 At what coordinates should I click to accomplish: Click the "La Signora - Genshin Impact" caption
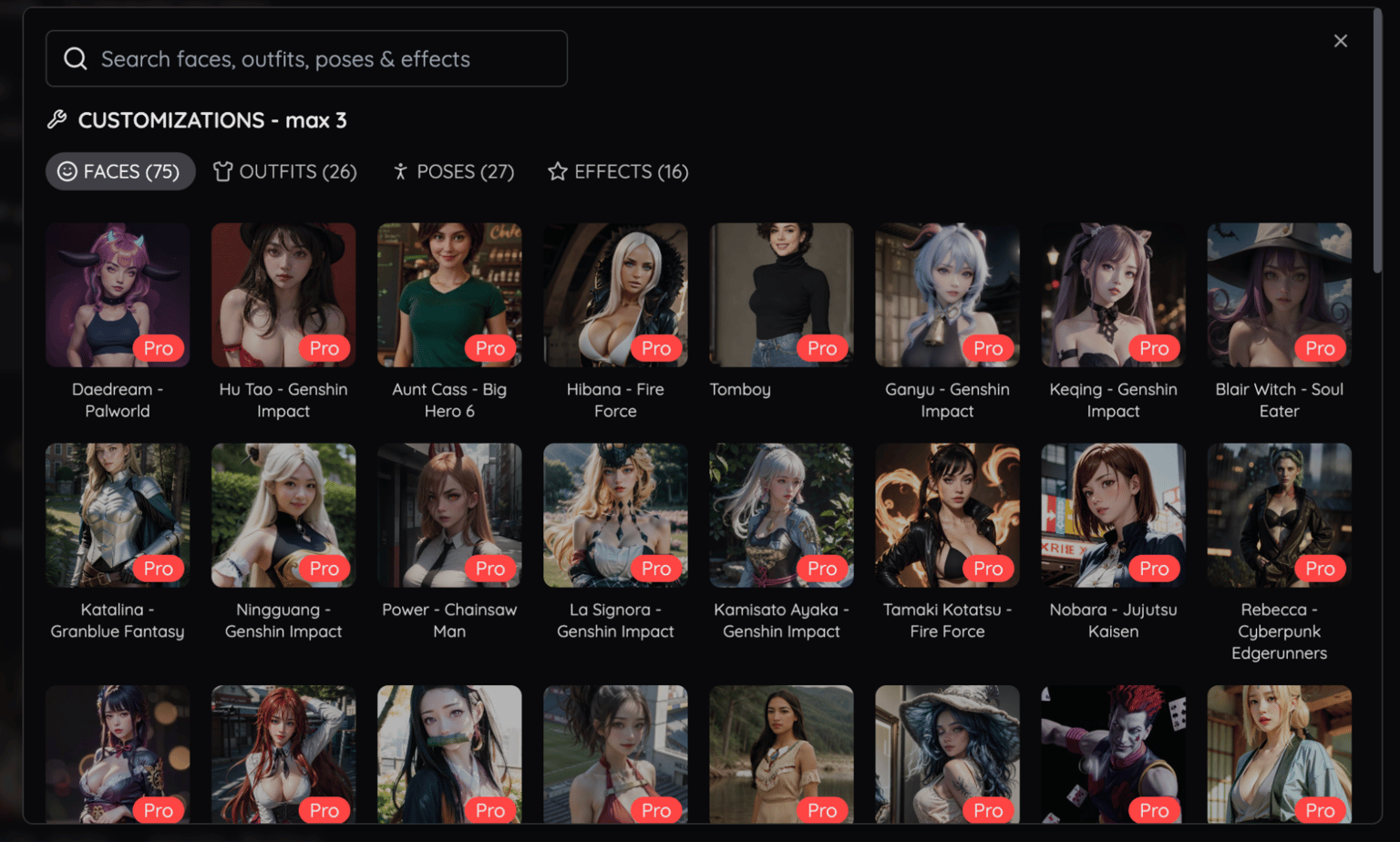click(615, 621)
